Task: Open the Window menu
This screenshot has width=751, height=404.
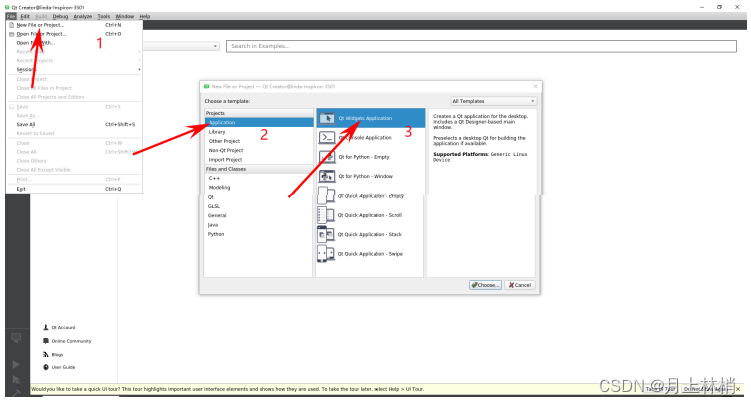Action: pos(125,16)
